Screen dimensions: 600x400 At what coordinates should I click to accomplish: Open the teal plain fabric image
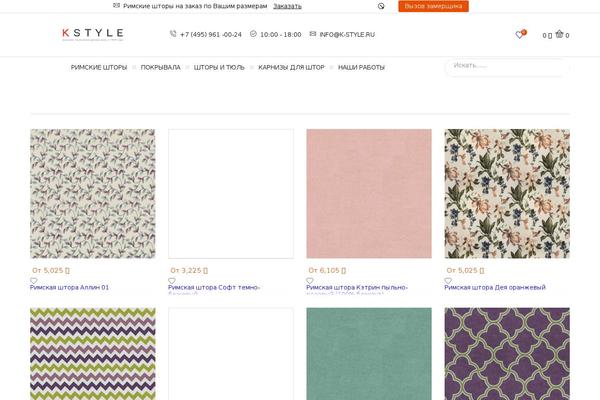369,354
